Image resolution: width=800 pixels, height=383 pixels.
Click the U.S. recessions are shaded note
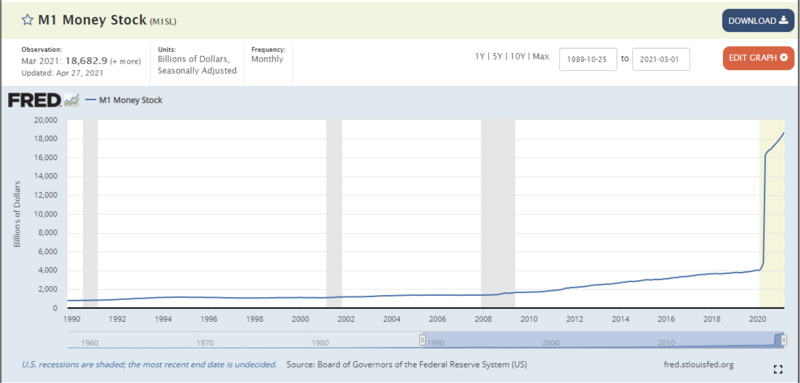pyautogui.click(x=149, y=365)
